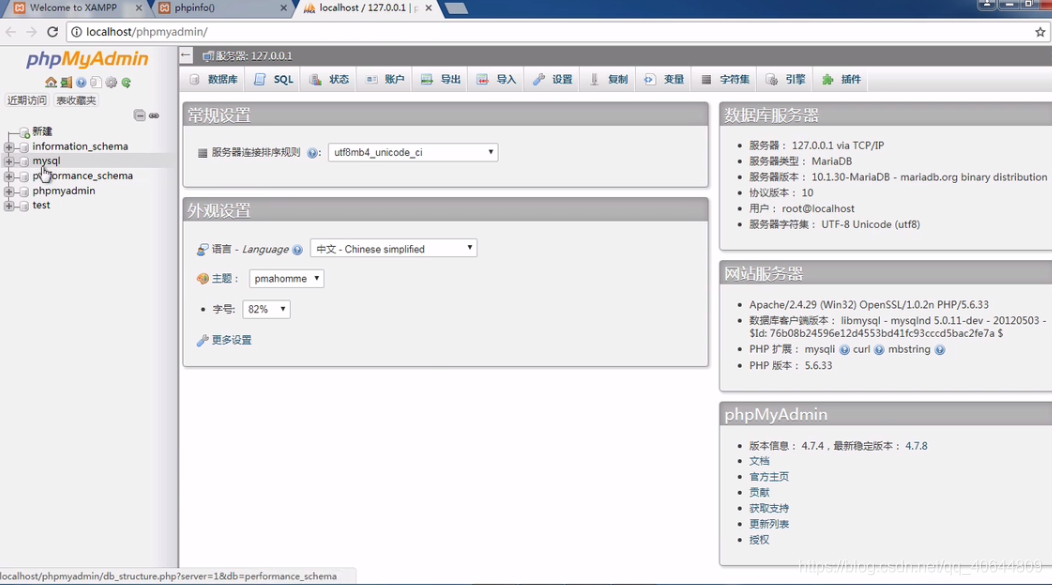Reload the navigation panel with green arrow
This screenshot has height=585, width=1052.
[x=126, y=83]
